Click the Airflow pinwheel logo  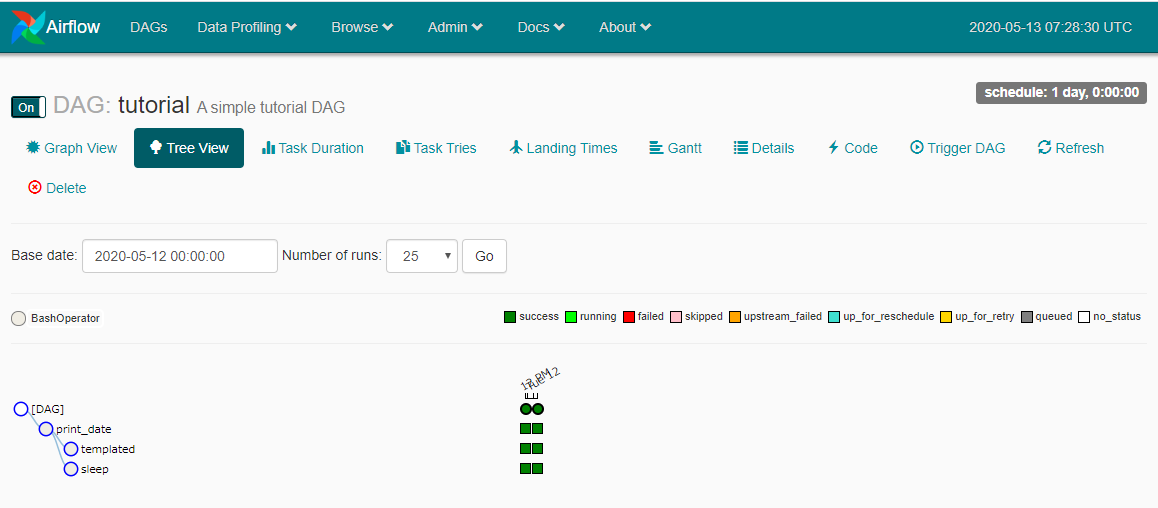point(27,27)
